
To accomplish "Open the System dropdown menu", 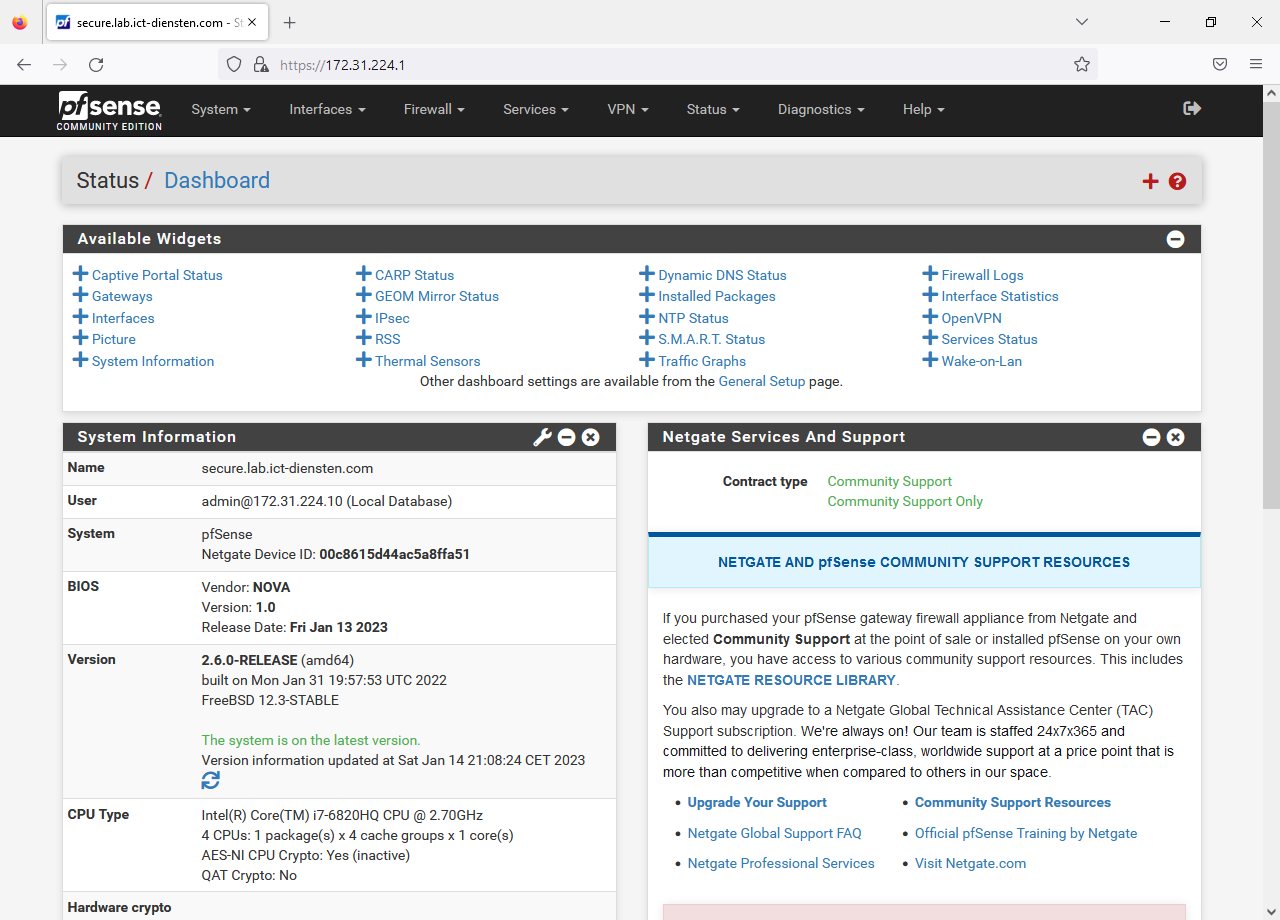I will 221,110.
